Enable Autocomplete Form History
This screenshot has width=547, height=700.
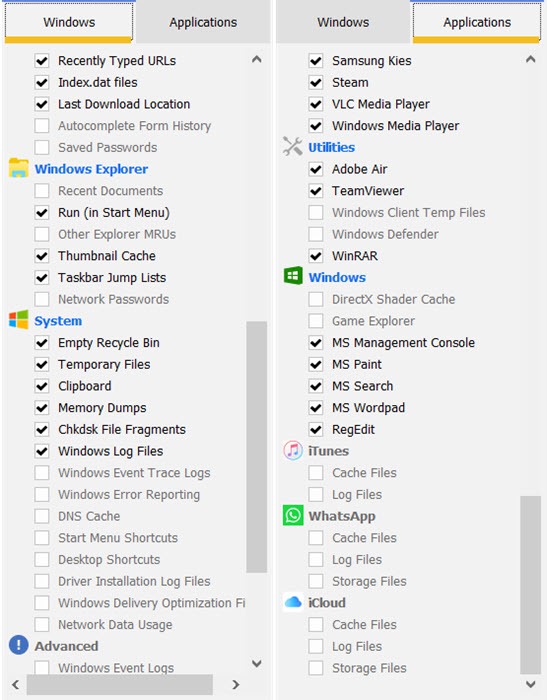(x=42, y=125)
